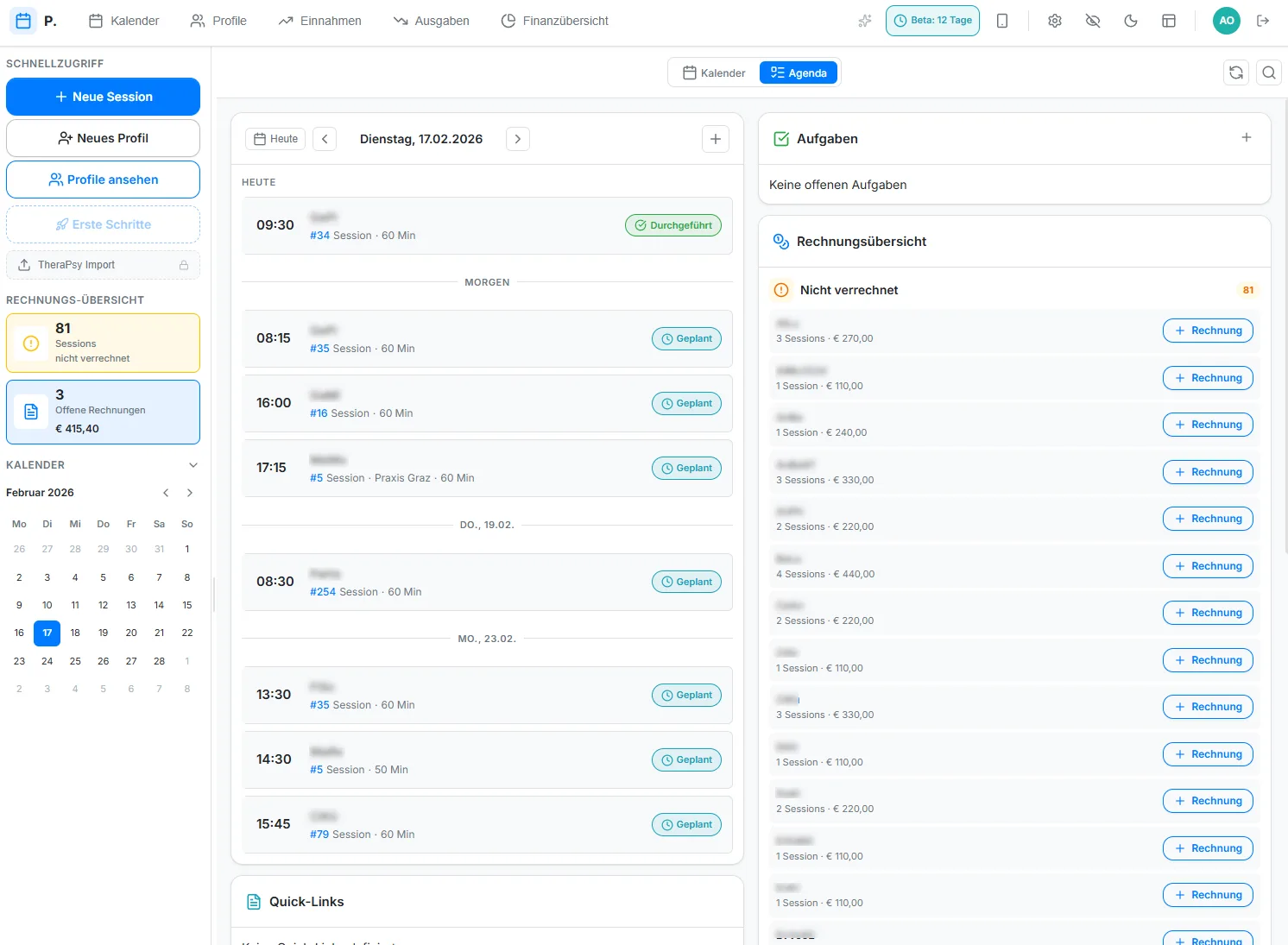Click the refresh icon near search
The height and width of the screenshot is (945, 1288).
click(x=1236, y=72)
